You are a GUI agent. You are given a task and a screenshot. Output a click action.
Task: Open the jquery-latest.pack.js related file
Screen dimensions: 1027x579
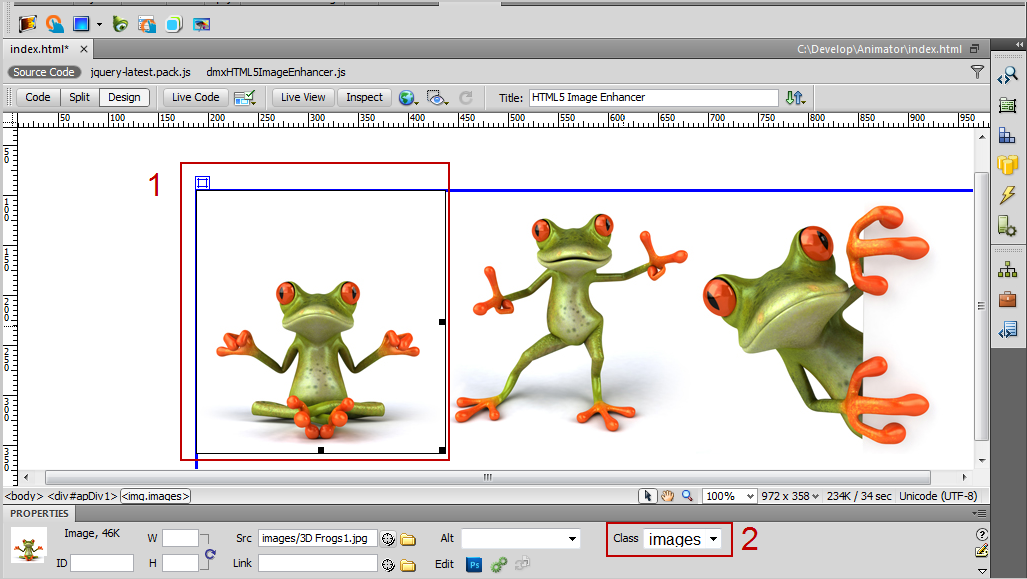[141, 72]
